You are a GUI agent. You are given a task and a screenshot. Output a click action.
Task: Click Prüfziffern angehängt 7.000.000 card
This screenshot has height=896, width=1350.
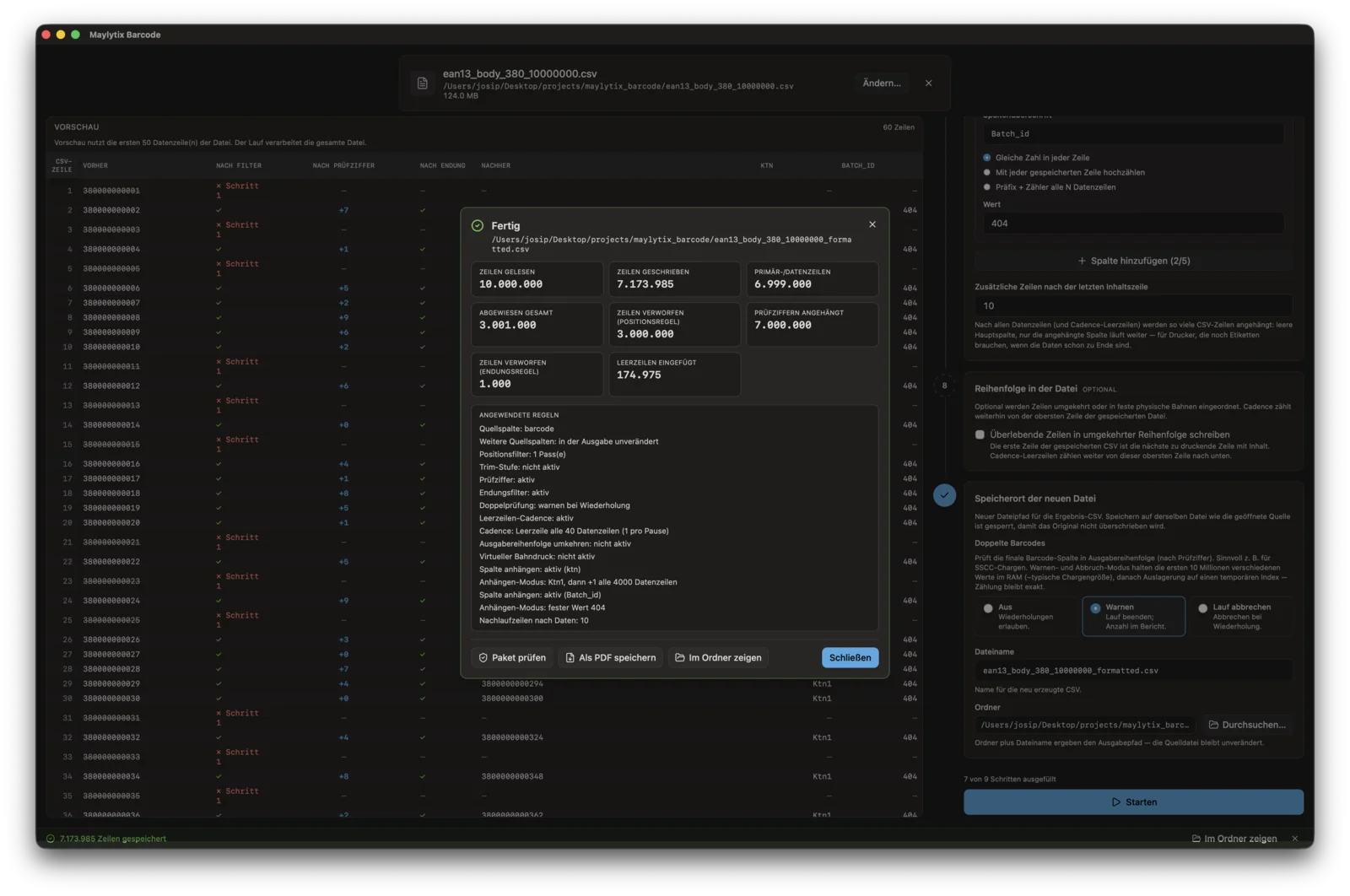(812, 324)
